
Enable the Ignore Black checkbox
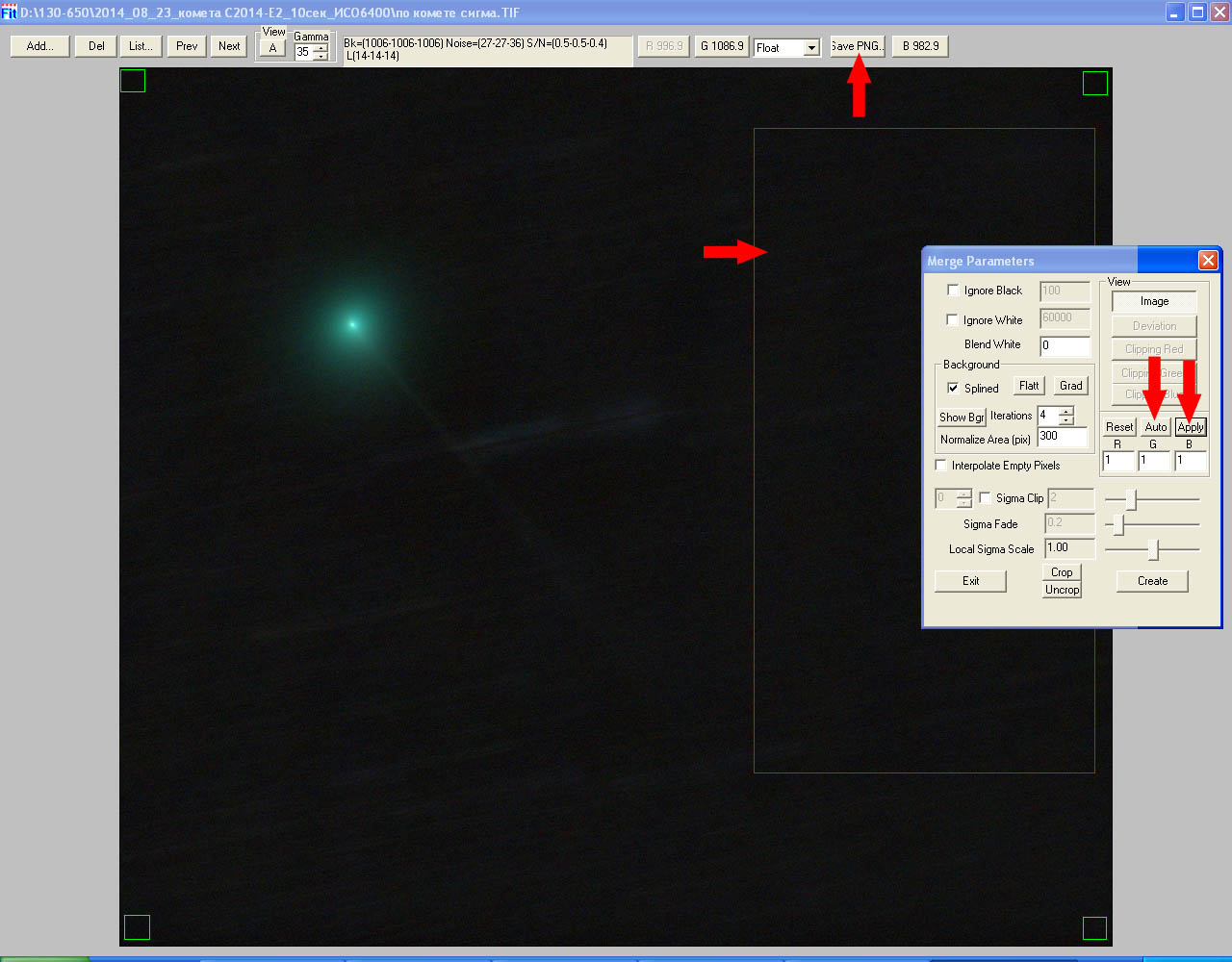[x=953, y=290]
